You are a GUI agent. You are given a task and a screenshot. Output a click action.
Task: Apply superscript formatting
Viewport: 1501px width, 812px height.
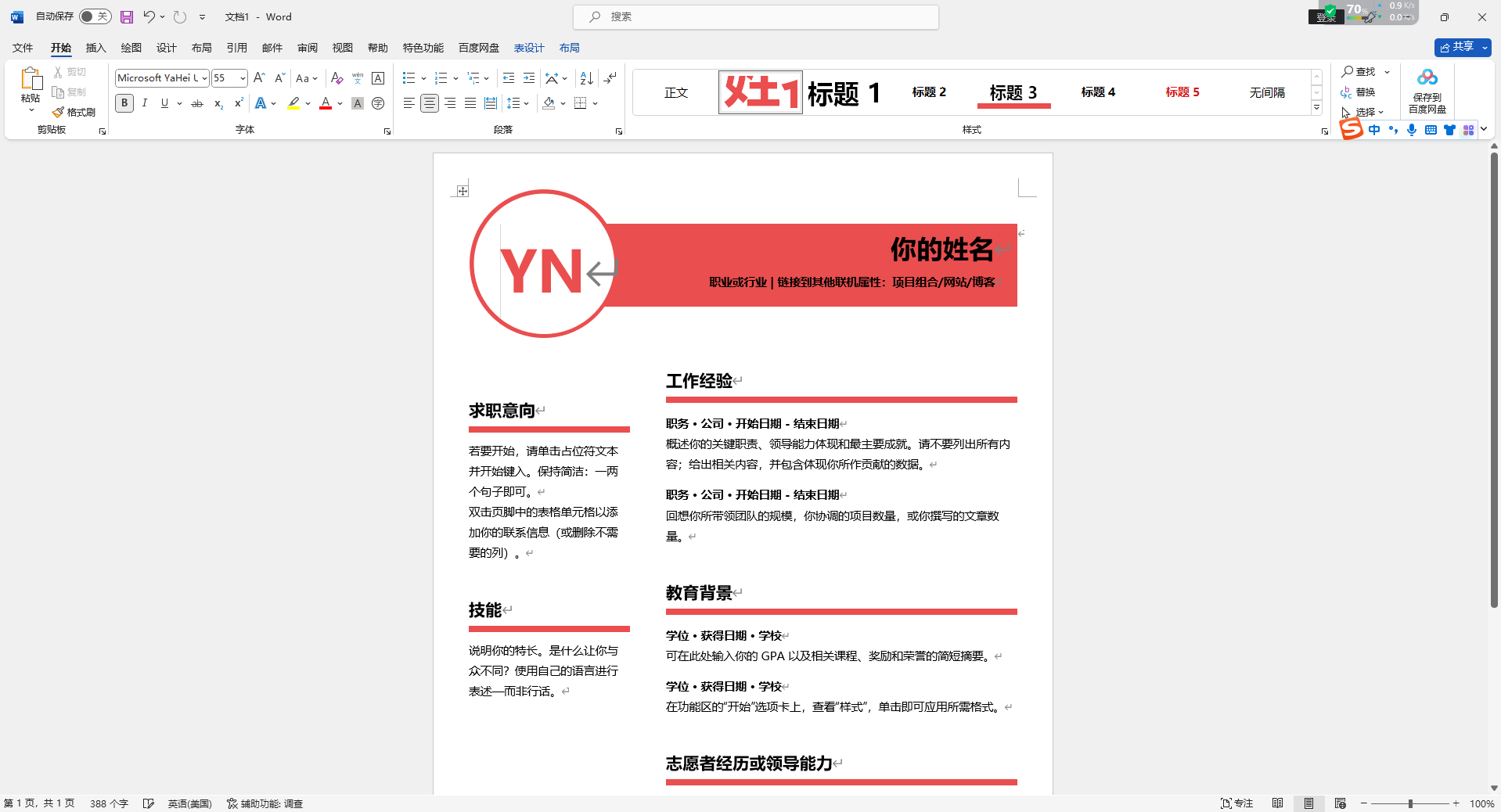tap(239, 103)
